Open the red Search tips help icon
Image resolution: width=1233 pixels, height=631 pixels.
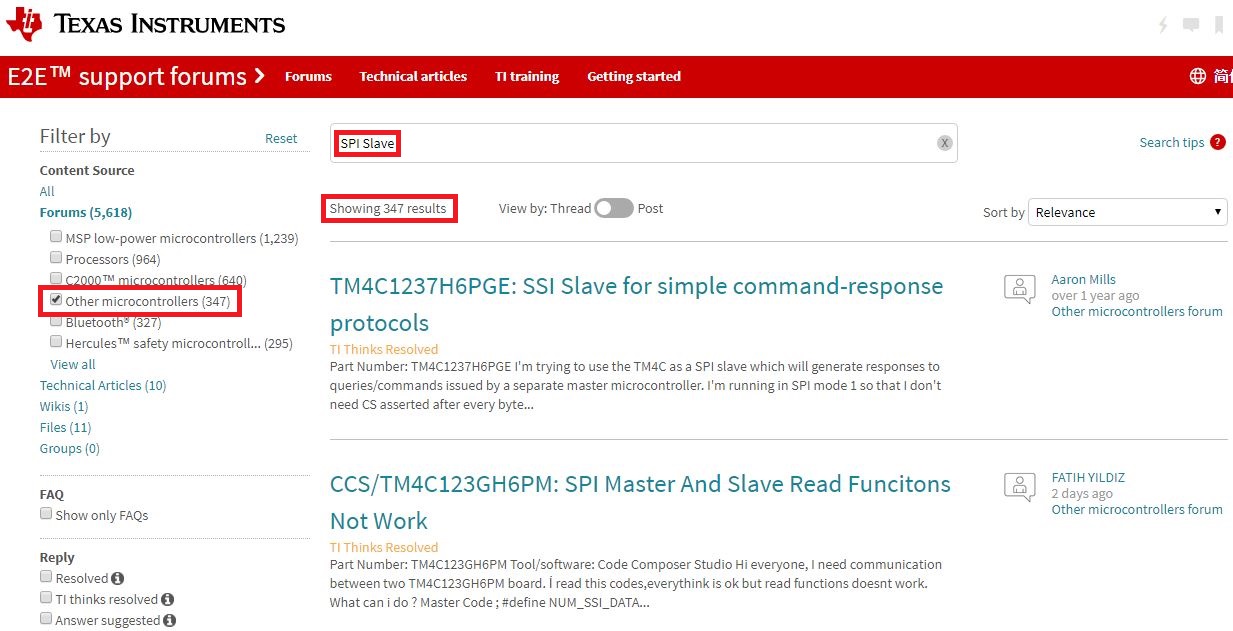pos(1217,142)
